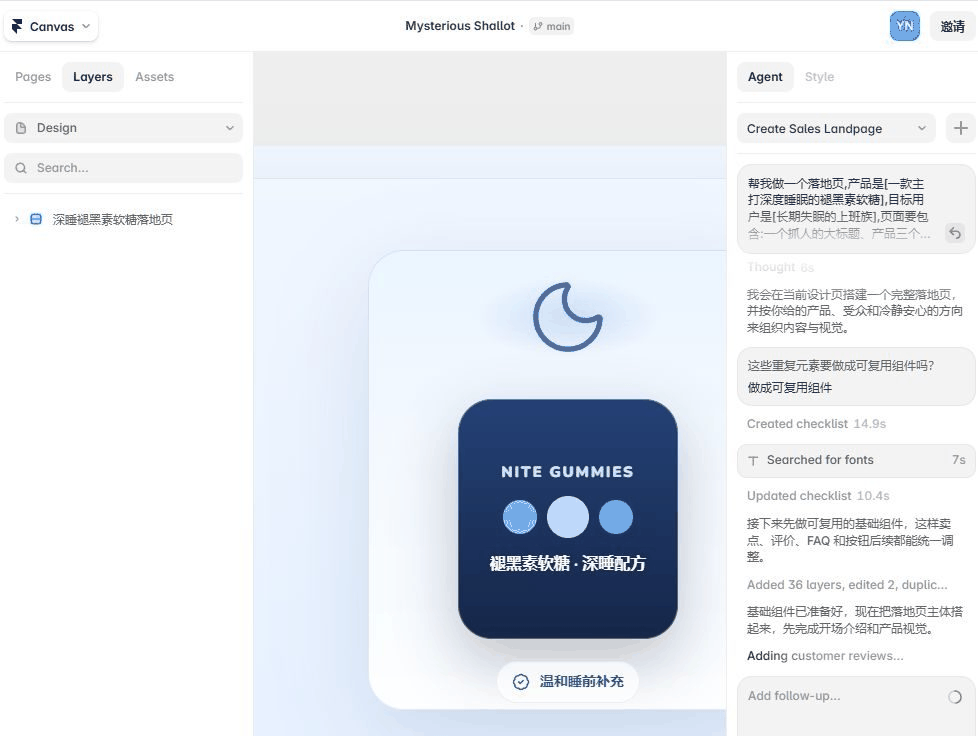Click the page icon beside Design
978x736 pixels.
21,128
